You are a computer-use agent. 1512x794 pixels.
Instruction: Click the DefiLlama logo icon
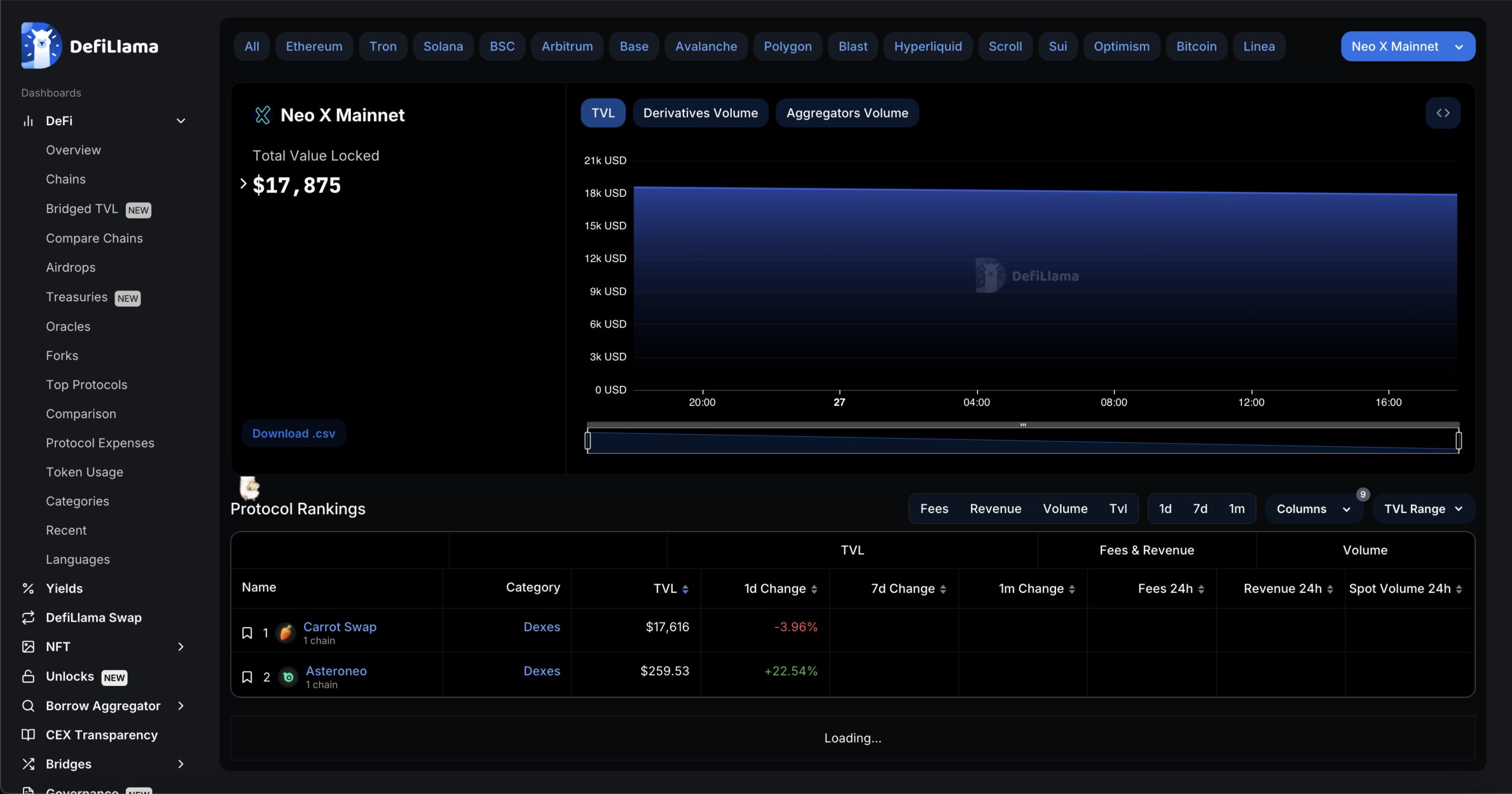click(x=41, y=46)
